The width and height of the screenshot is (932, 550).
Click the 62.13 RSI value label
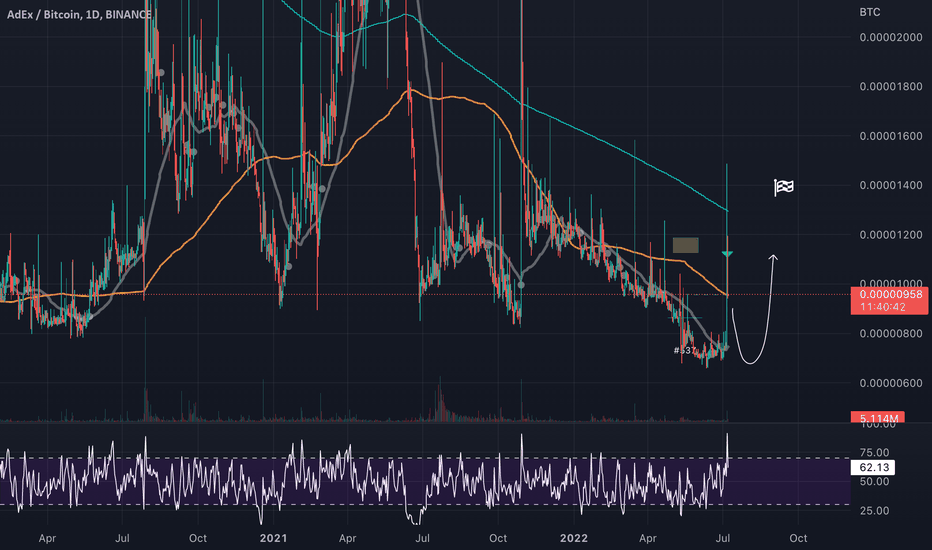[873, 467]
